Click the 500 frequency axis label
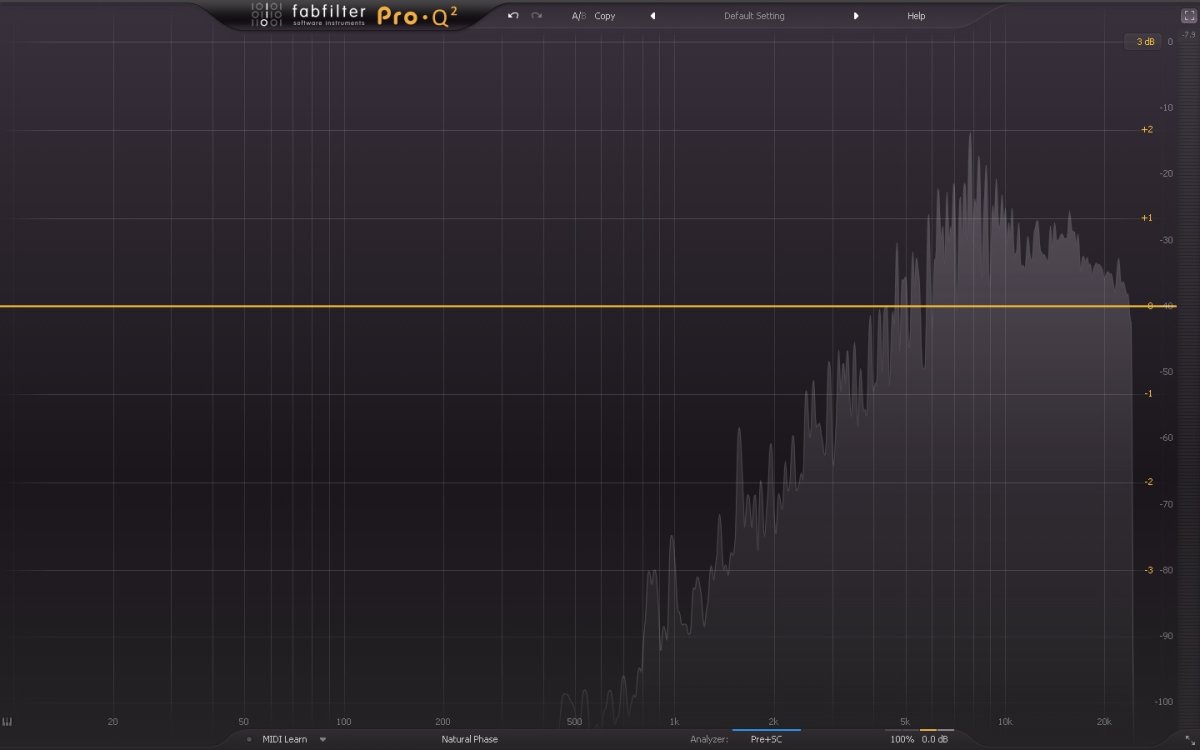Viewport: 1200px width, 750px height. pyautogui.click(x=574, y=722)
